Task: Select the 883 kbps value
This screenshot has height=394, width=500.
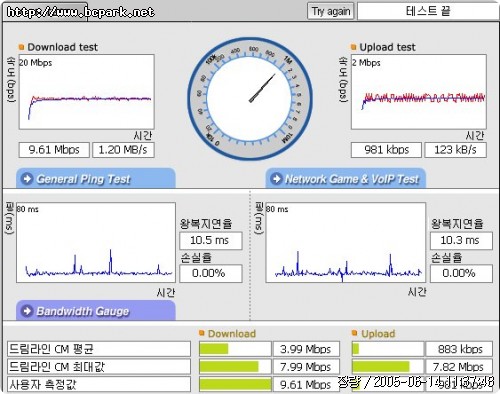Action: click(459, 349)
